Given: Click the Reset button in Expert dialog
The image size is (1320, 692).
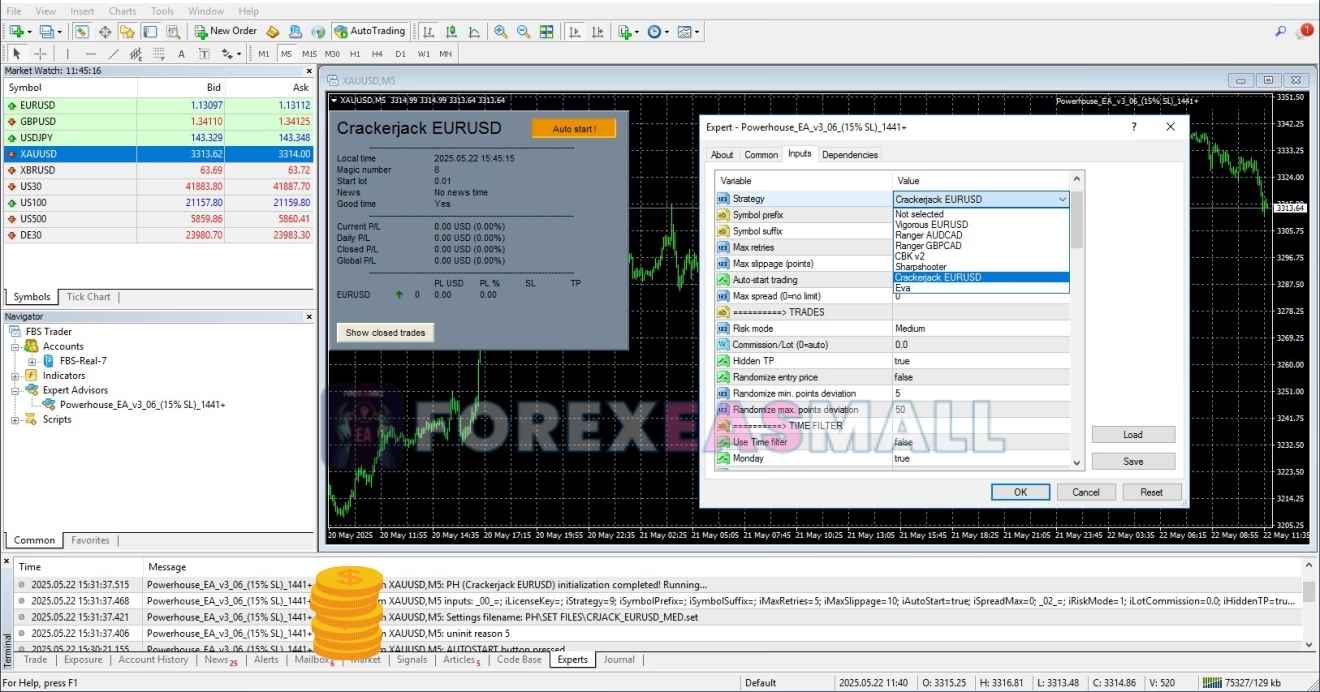Looking at the screenshot, I should tap(1152, 492).
